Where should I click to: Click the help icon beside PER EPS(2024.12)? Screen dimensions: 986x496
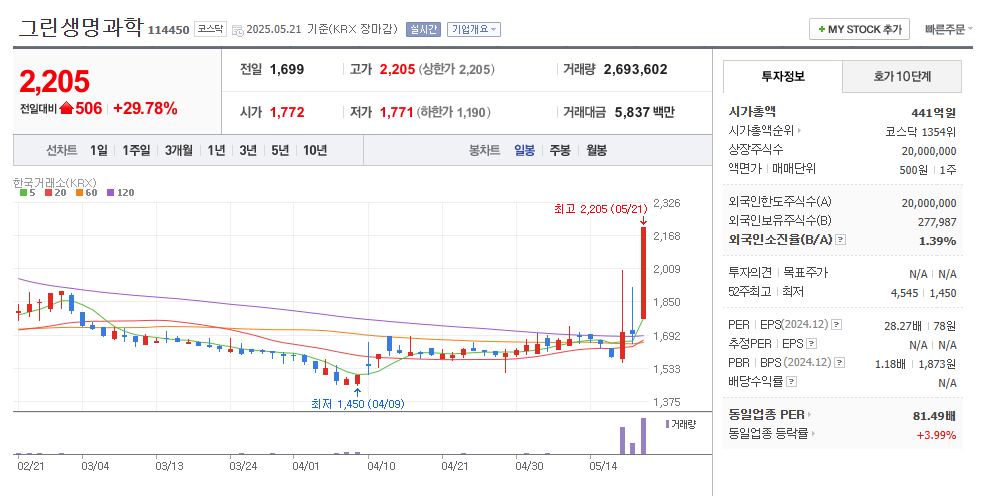(836, 325)
